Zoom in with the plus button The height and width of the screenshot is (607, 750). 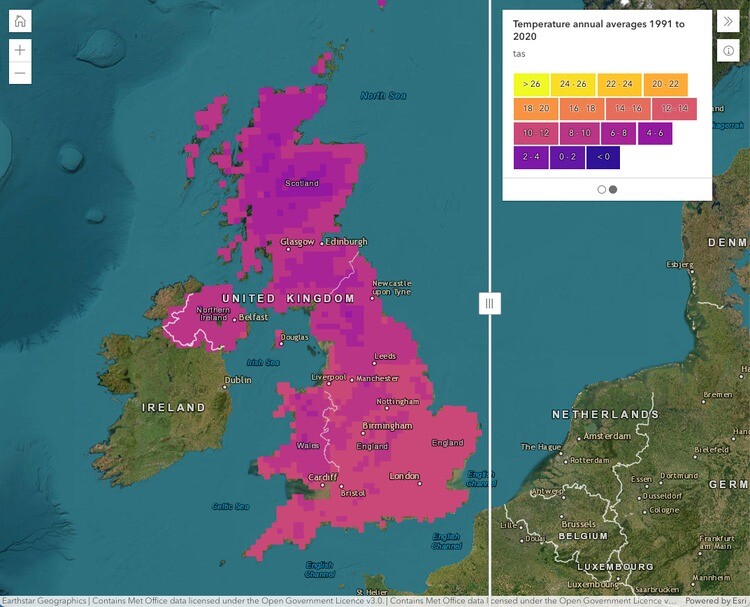(21, 50)
